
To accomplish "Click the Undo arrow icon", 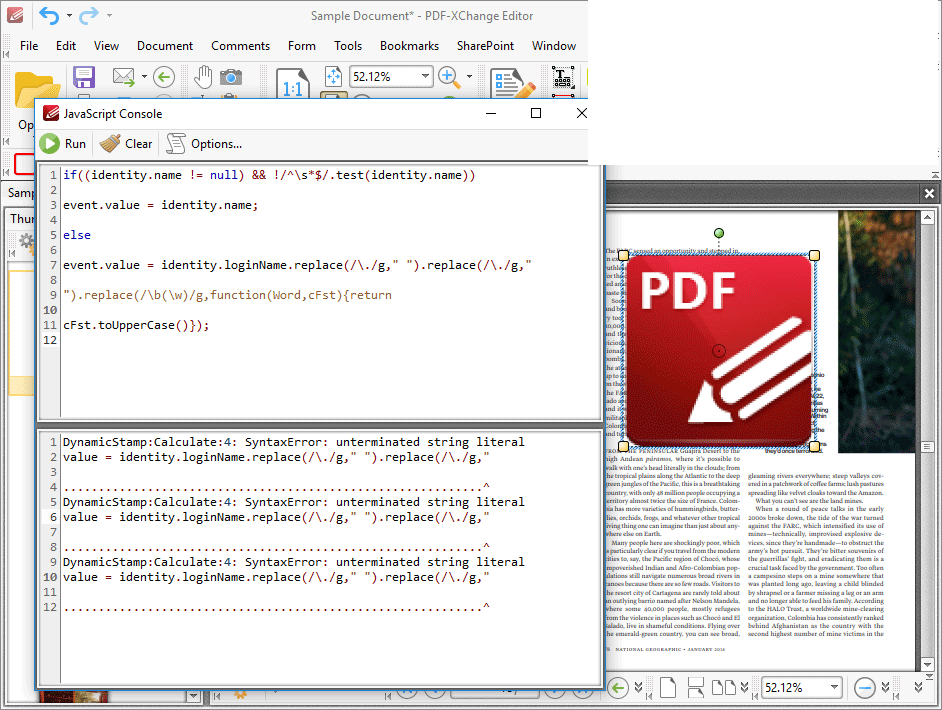I will point(49,15).
